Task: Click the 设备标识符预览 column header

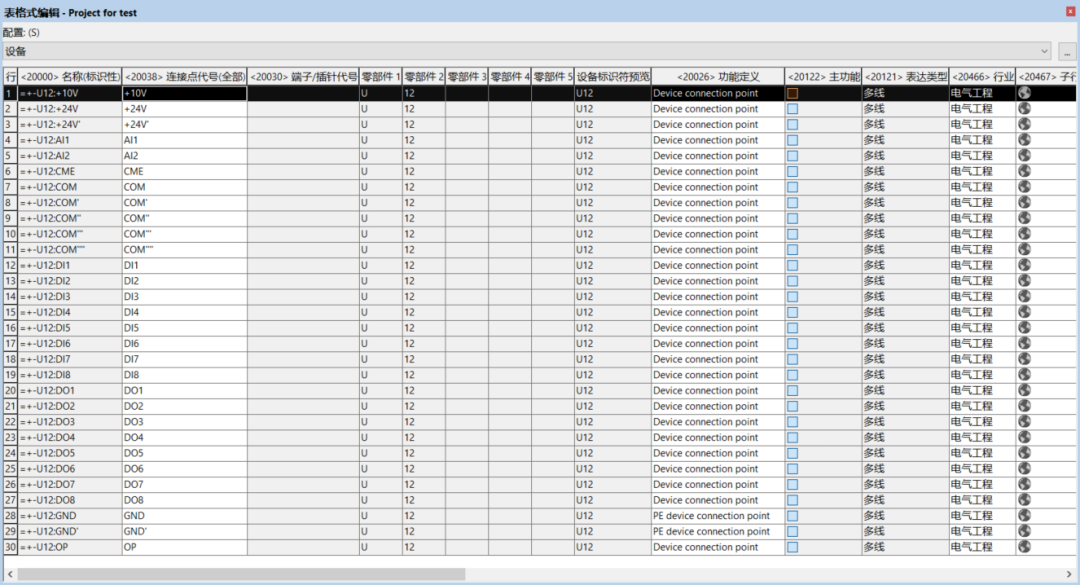Action: click(612, 76)
